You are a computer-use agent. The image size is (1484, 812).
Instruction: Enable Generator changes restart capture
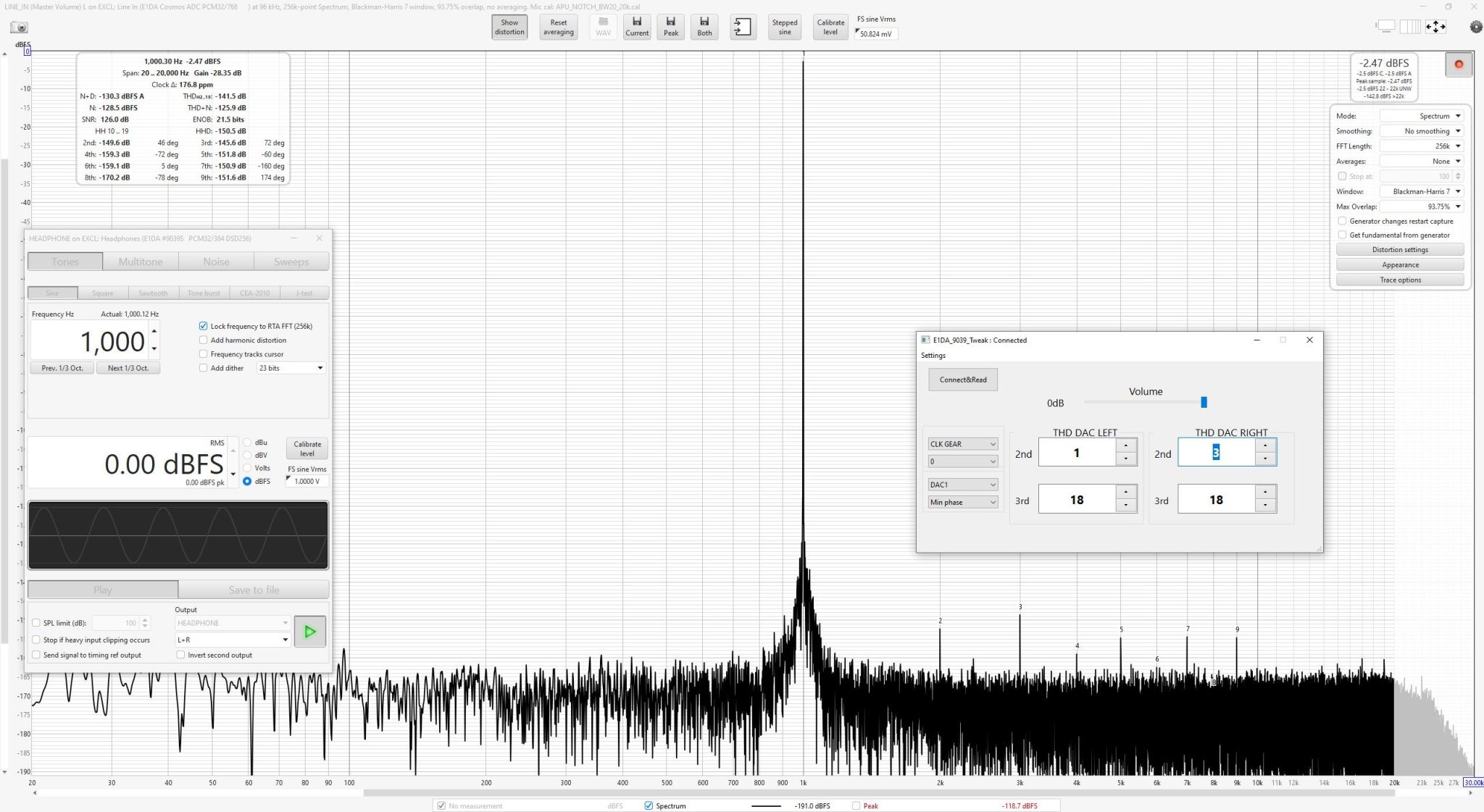coord(1342,221)
